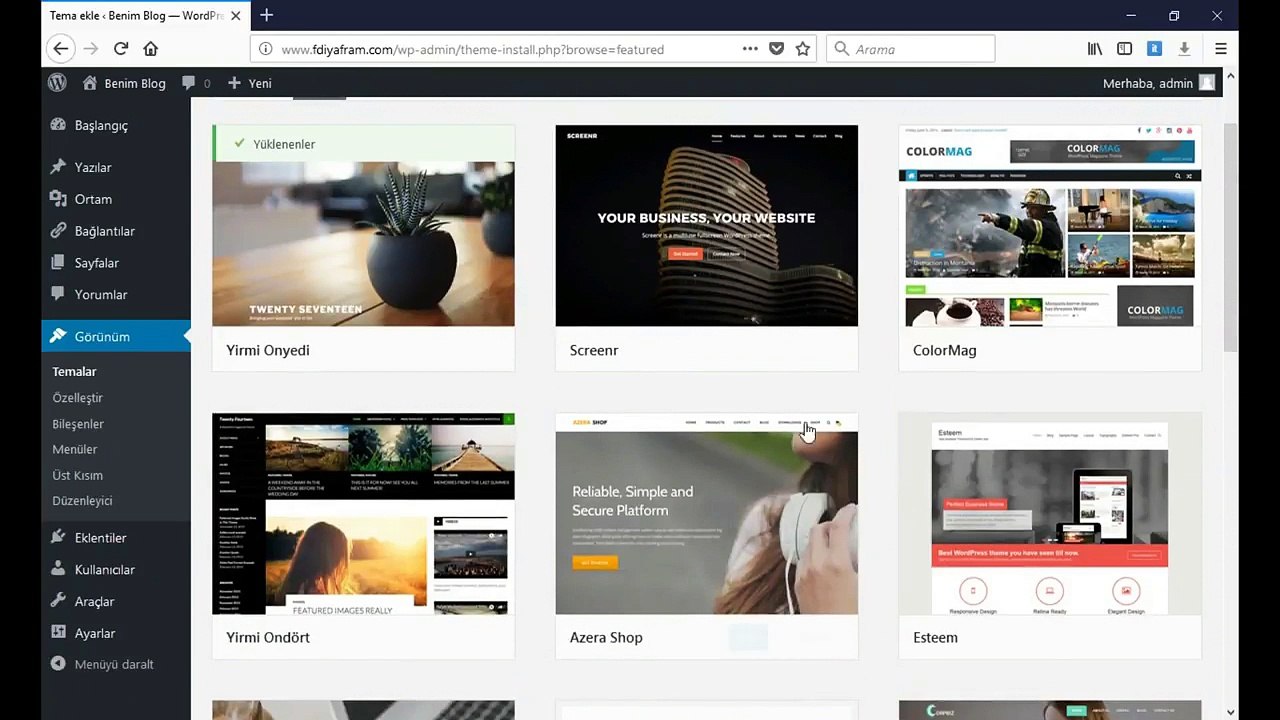Open the site info icon in the address bar
Screen dimensions: 1280x720
[266, 49]
